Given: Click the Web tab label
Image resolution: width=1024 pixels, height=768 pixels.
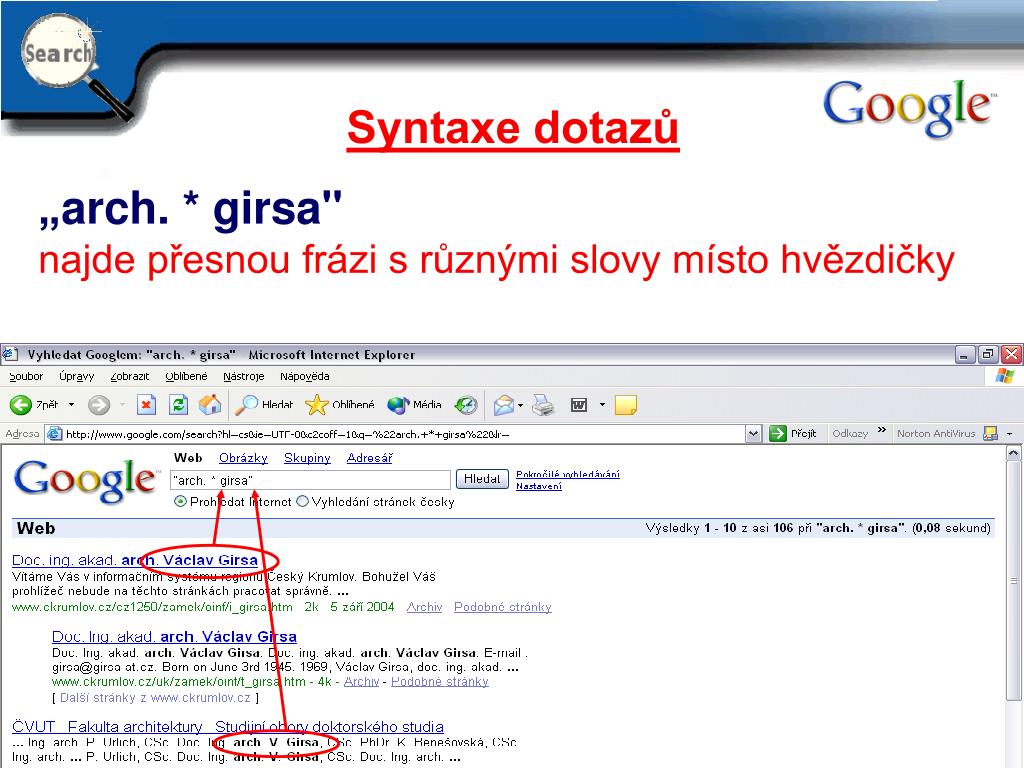Looking at the screenshot, I should (188, 458).
